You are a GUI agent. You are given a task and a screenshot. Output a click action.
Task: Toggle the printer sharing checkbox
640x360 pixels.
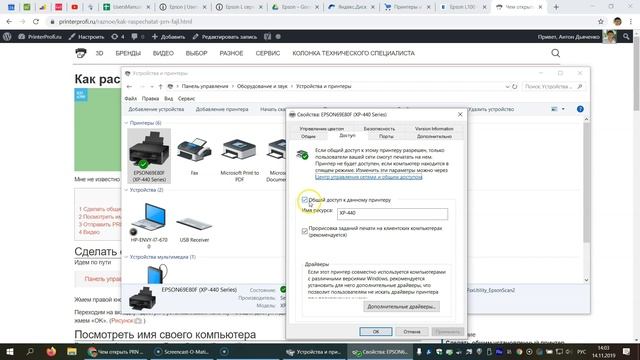tap(304, 200)
